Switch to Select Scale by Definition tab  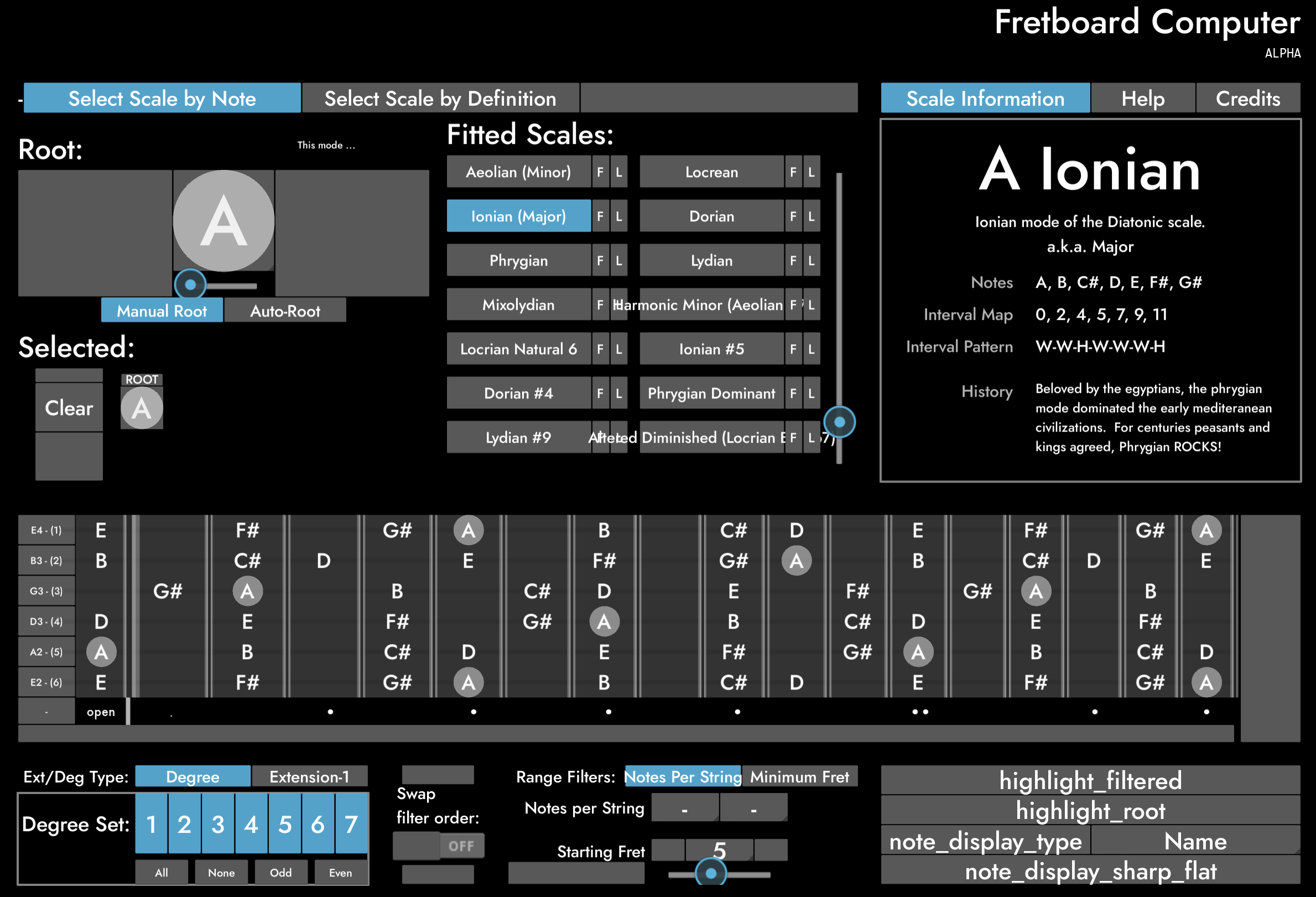click(440, 98)
